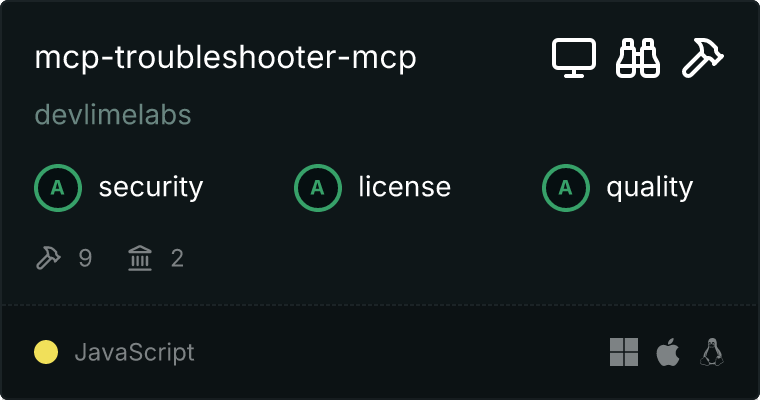Screen dimensions: 760x400
Task: Click the resources count number 2
Action: tap(177, 258)
